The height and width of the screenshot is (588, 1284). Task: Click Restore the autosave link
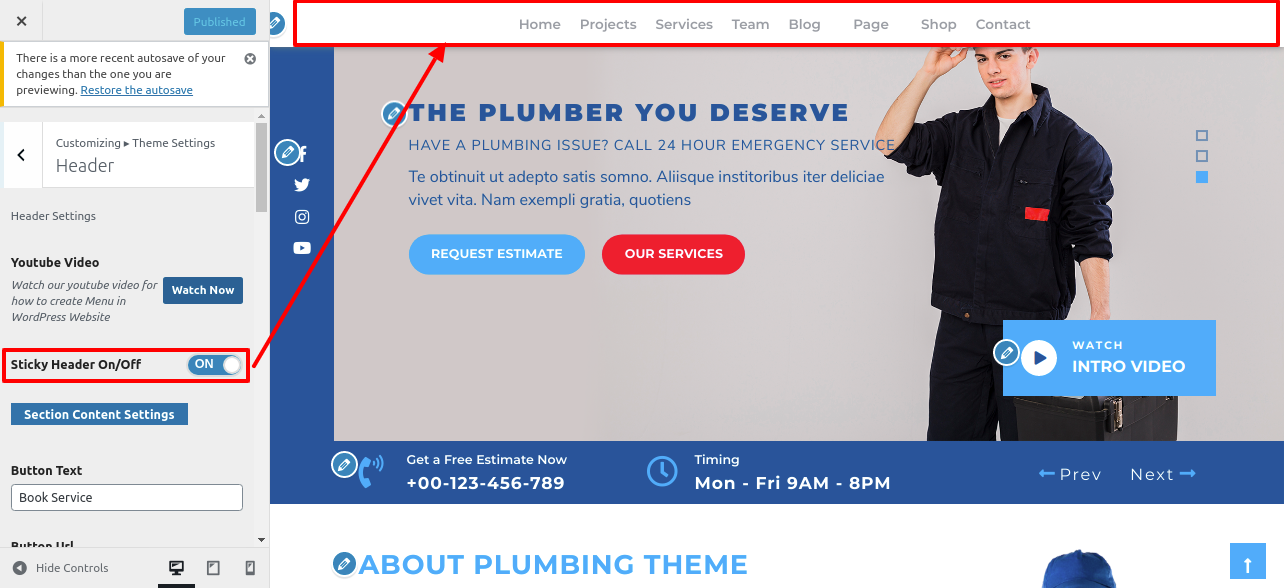tap(137, 90)
